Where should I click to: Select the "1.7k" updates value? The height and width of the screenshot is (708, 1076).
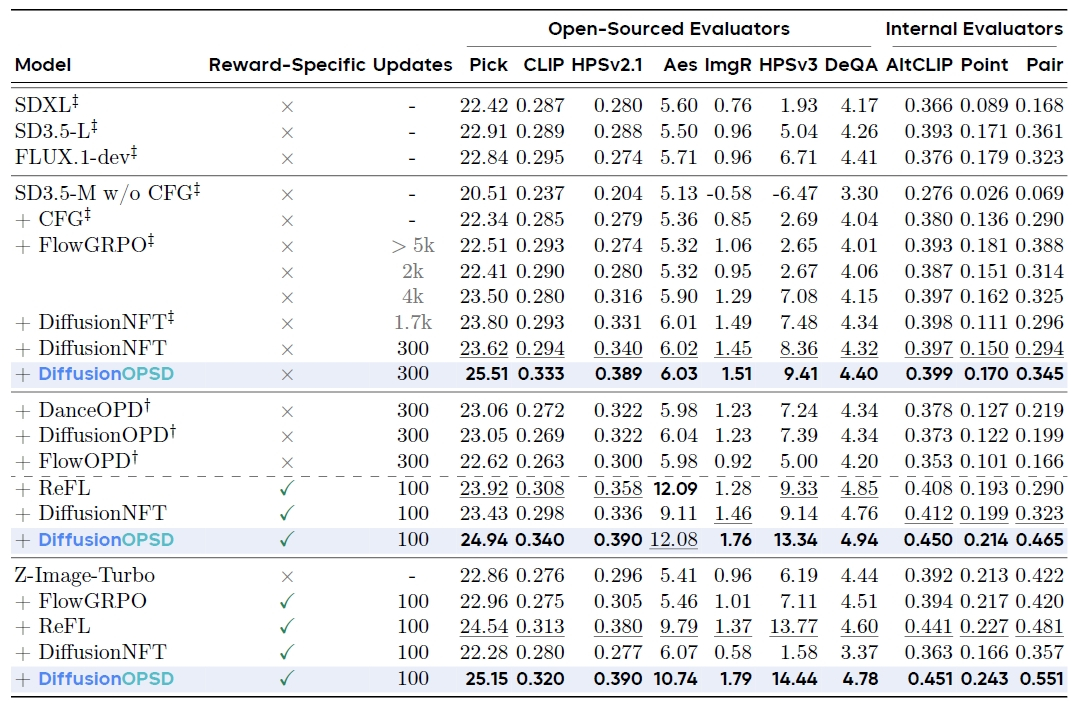(x=412, y=322)
